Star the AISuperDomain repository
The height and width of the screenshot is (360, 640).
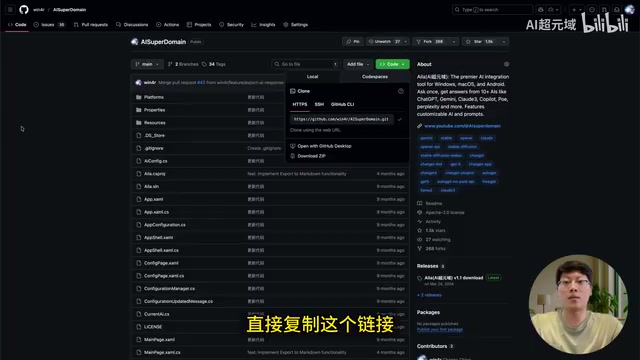coord(480,42)
